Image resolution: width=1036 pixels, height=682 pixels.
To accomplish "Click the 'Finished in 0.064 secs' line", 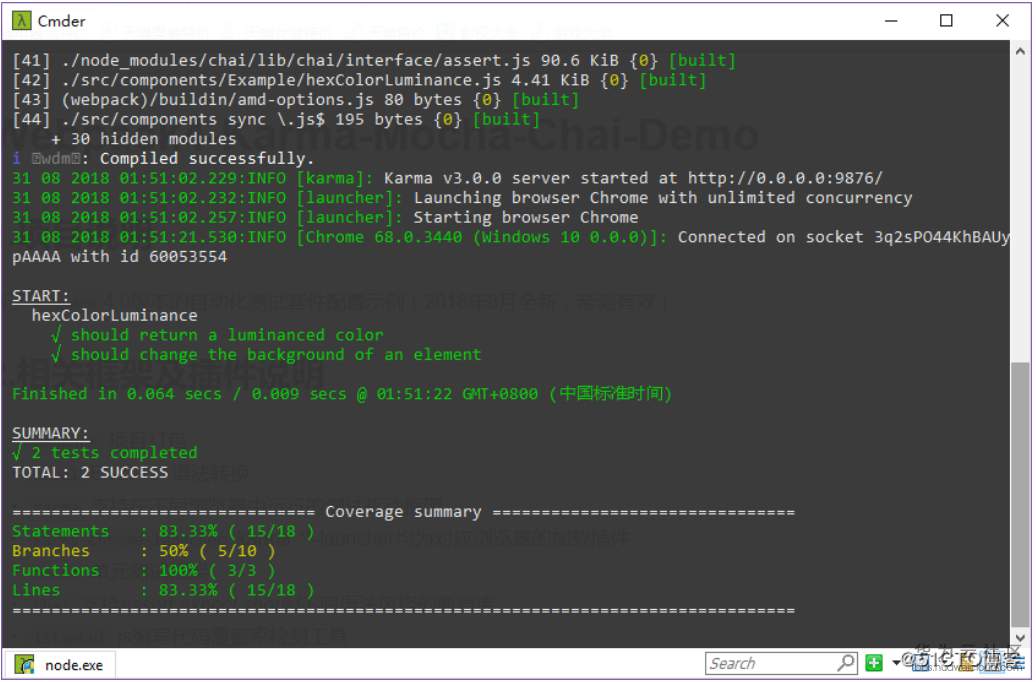I will pos(342,394).
